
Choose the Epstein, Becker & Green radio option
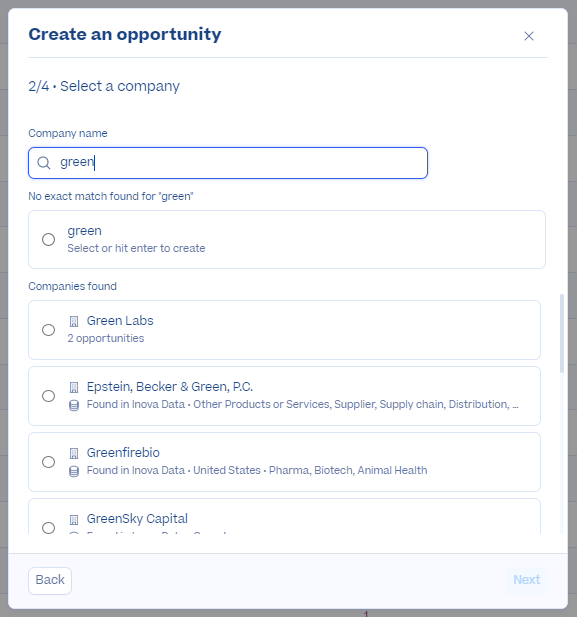pos(48,396)
